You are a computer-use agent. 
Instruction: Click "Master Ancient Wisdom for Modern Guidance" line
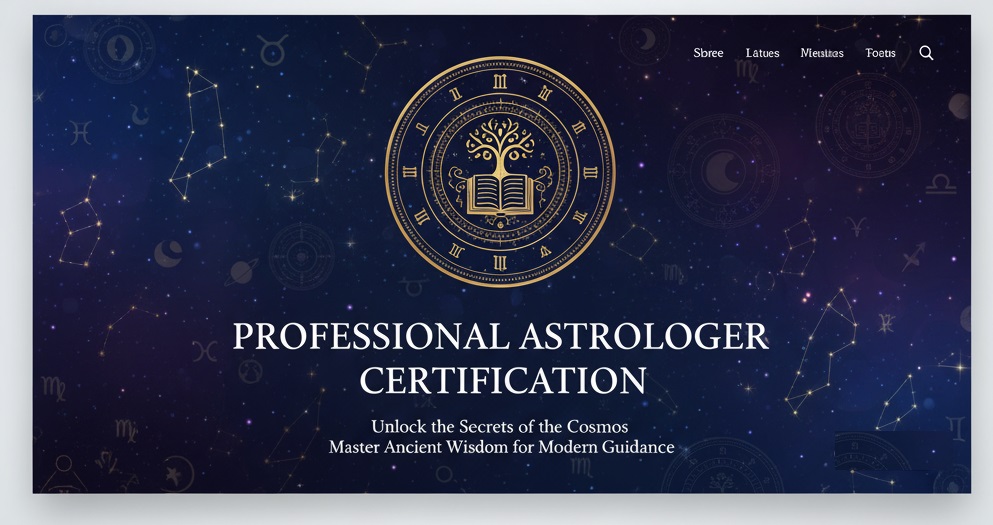pyautogui.click(x=500, y=447)
